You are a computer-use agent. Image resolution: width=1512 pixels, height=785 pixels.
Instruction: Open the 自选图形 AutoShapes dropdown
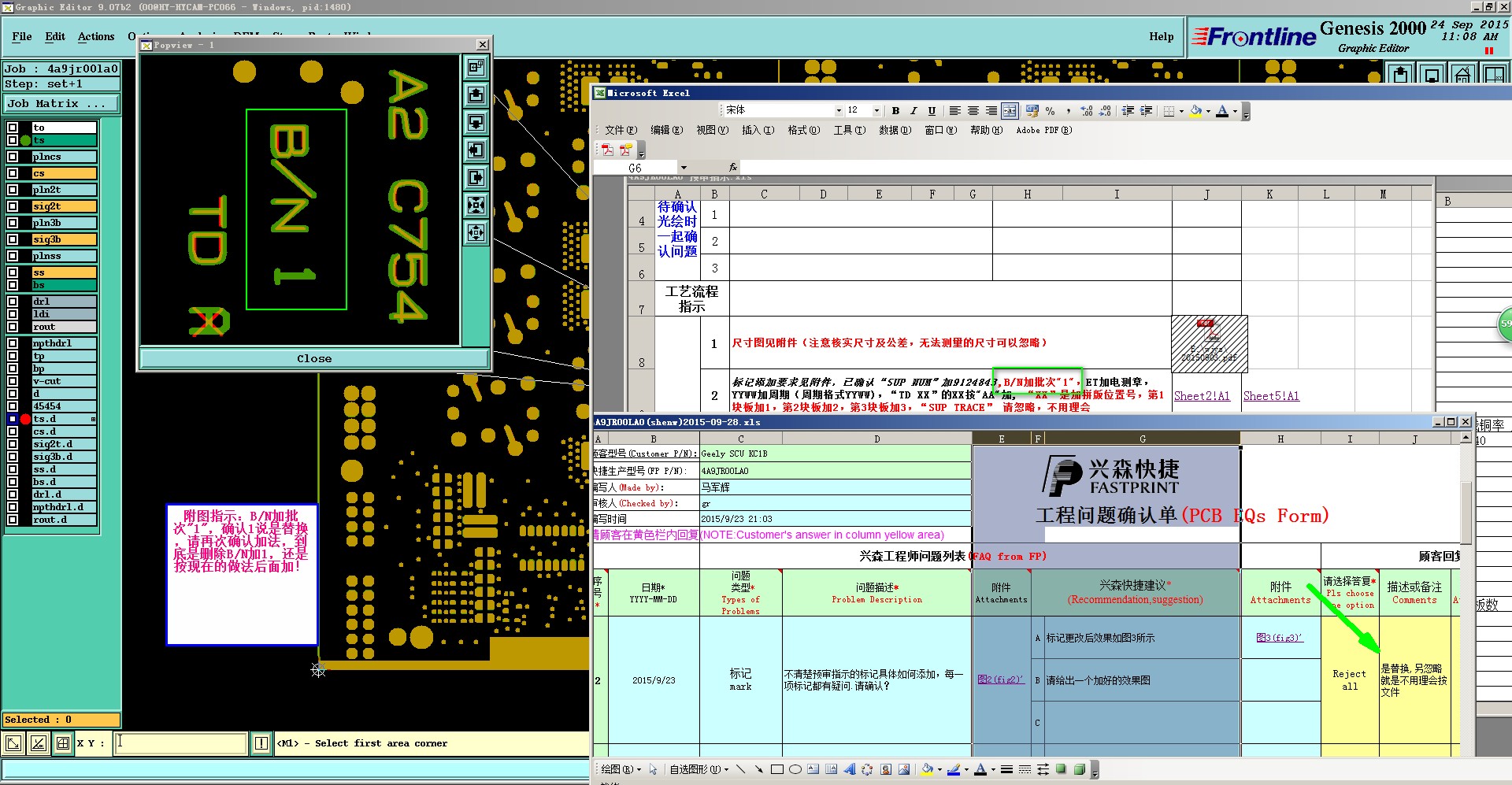[699, 769]
